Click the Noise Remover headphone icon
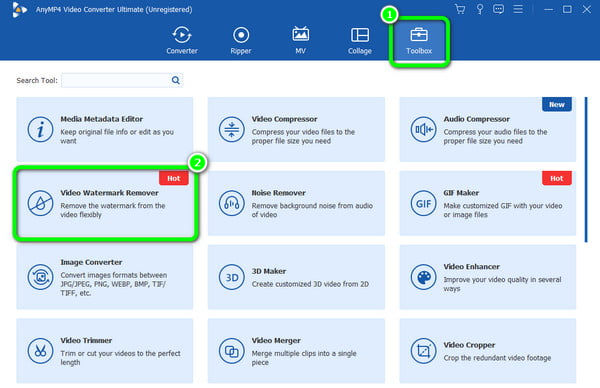600x388 pixels. [x=232, y=204]
